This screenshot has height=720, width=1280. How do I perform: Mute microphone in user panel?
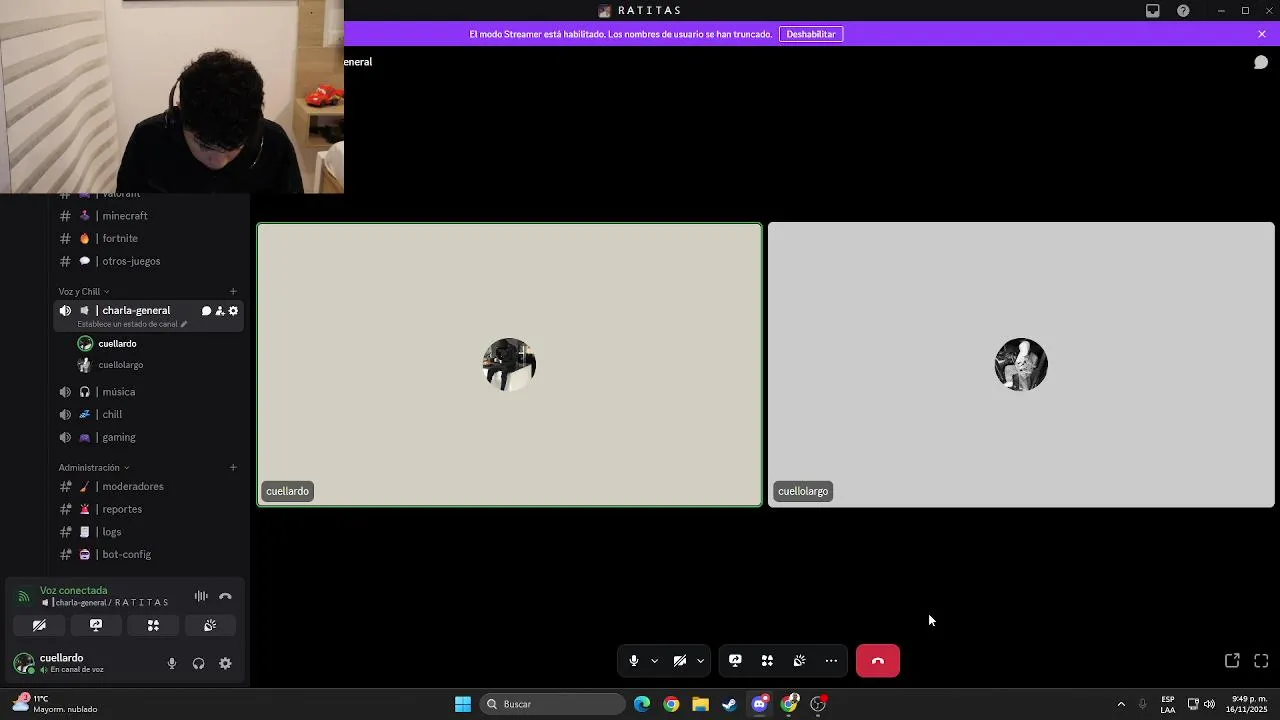pos(172,663)
